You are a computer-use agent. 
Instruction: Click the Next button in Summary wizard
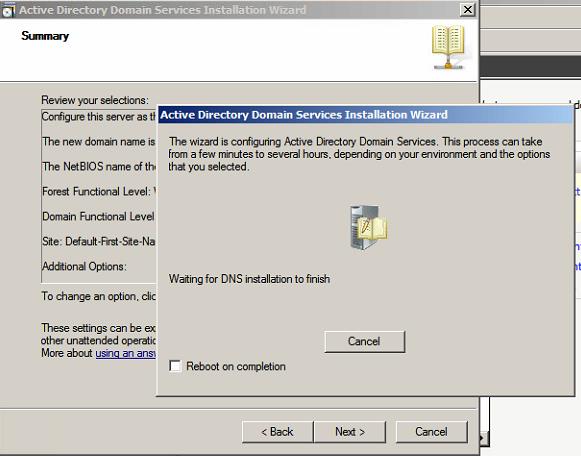[x=350, y=432]
